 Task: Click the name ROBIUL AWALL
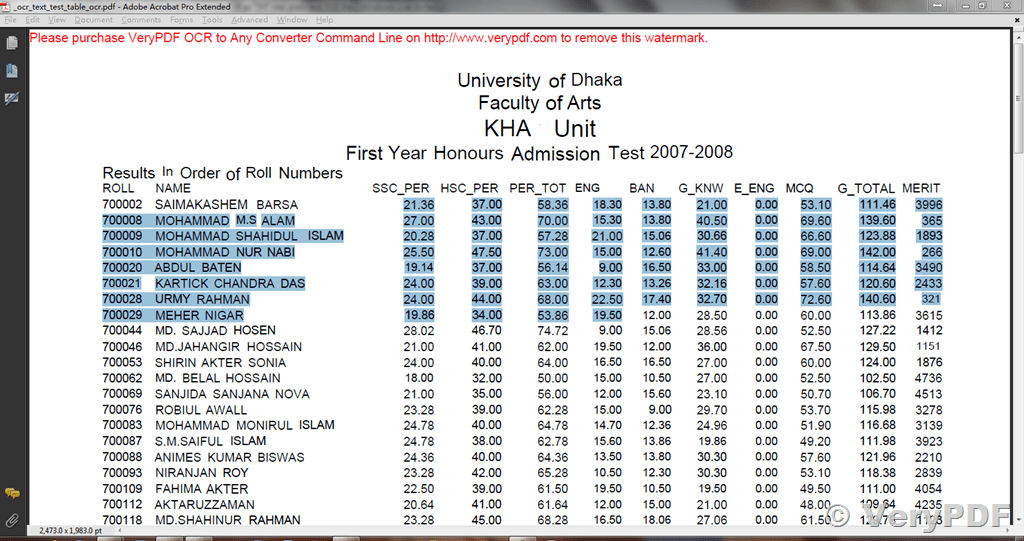(x=201, y=410)
